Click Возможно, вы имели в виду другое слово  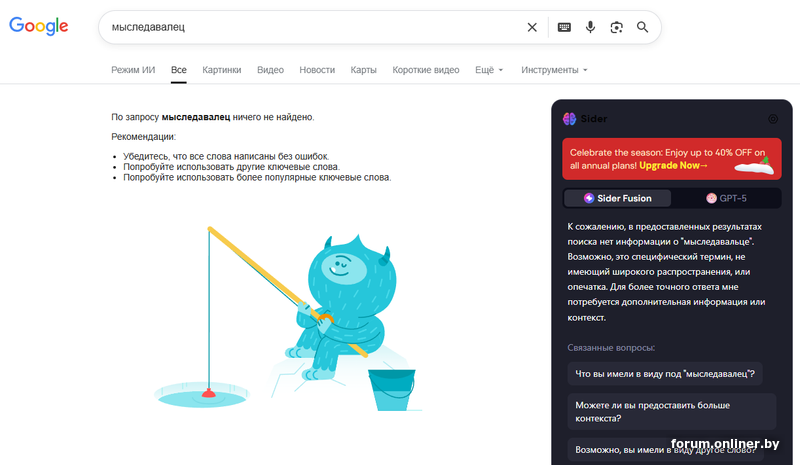[665, 450]
